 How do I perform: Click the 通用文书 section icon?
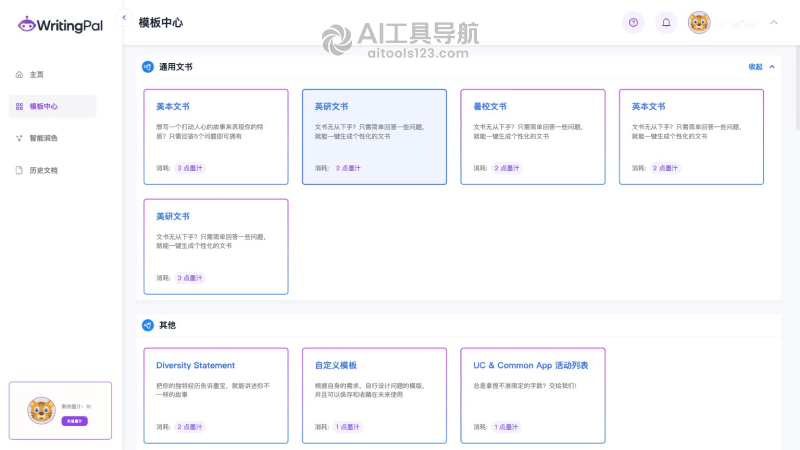pos(148,67)
